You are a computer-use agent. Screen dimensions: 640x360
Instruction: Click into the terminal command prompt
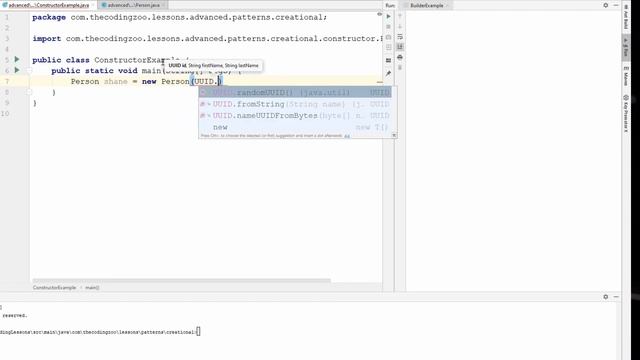pyautogui.click(x=198, y=332)
